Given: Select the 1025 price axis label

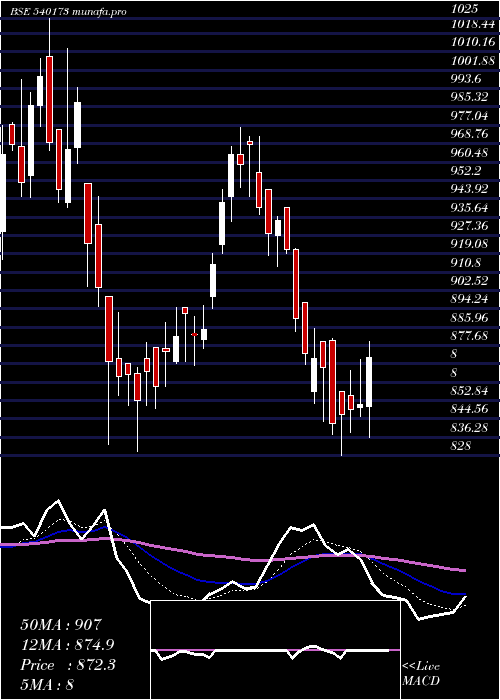Looking at the screenshot, I should (465, 8).
